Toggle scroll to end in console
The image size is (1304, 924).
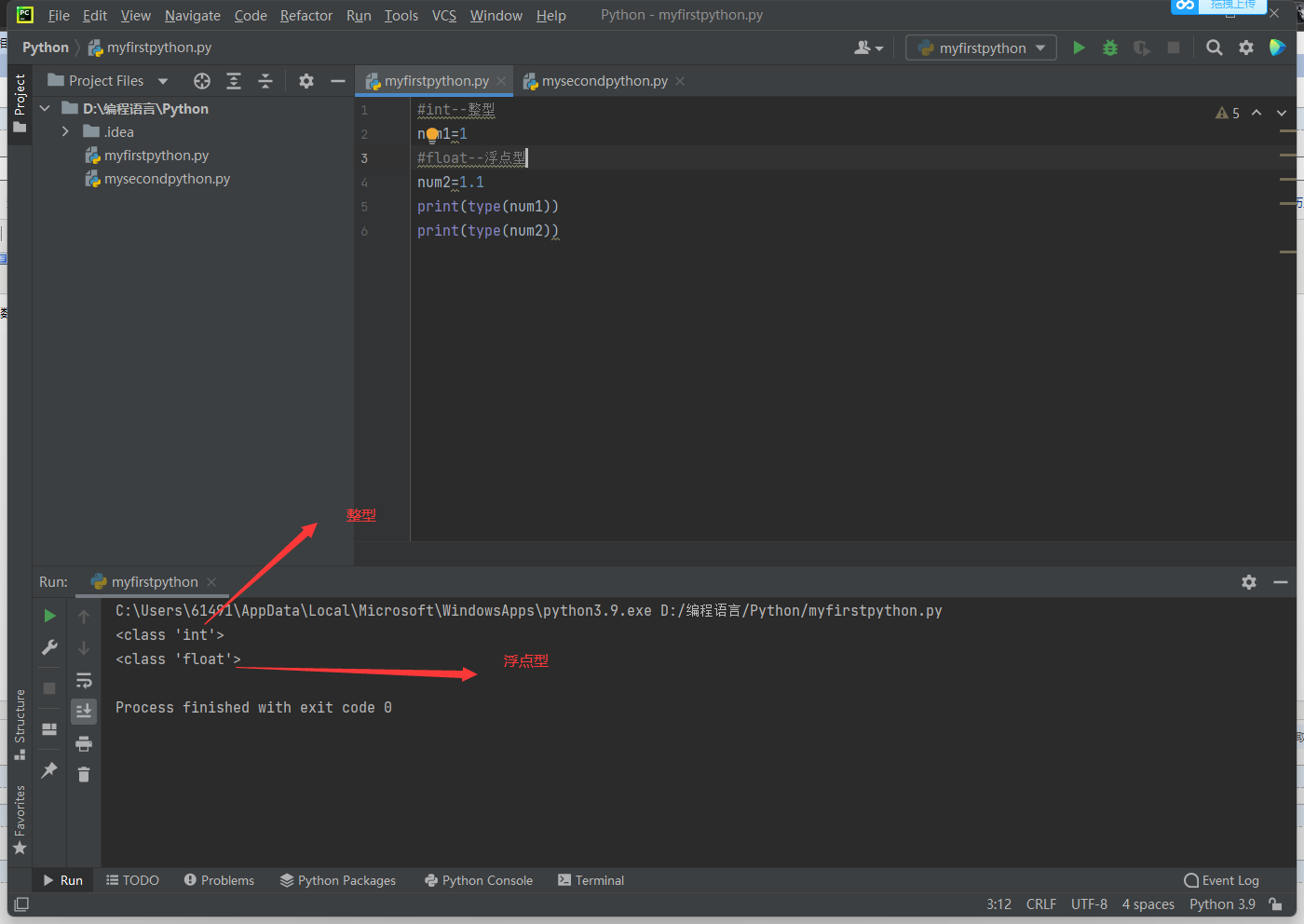point(84,712)
